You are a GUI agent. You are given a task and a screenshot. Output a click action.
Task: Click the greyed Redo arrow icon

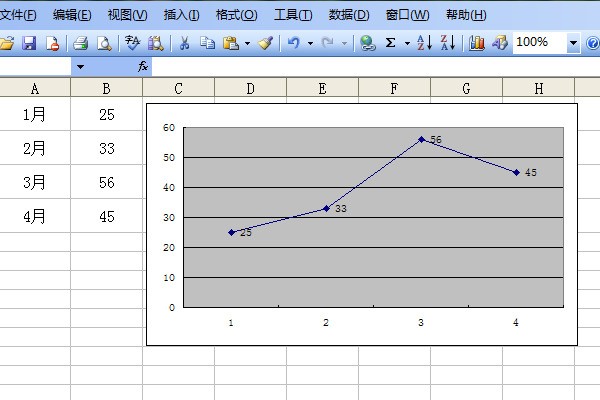pyautogui.click(x=328, y=43)
